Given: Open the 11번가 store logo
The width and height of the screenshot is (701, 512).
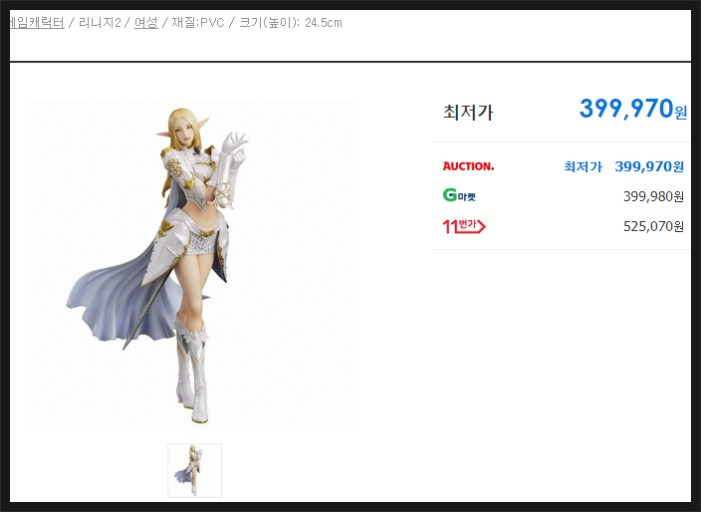Looking at the screenshot, I should pos(464,226).
